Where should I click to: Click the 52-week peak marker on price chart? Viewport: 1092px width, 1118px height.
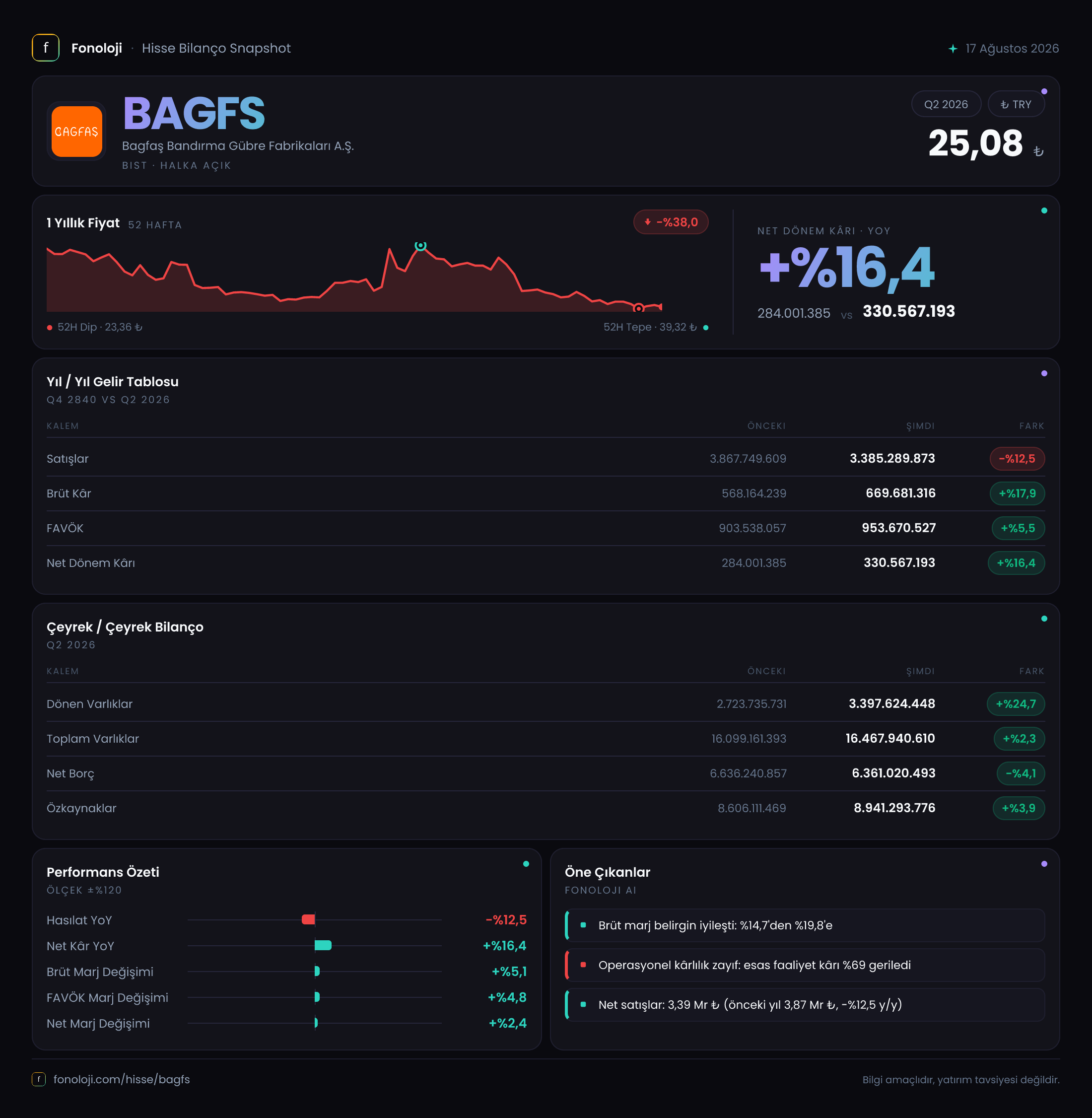pyautogui.click(x=420, y=246)
